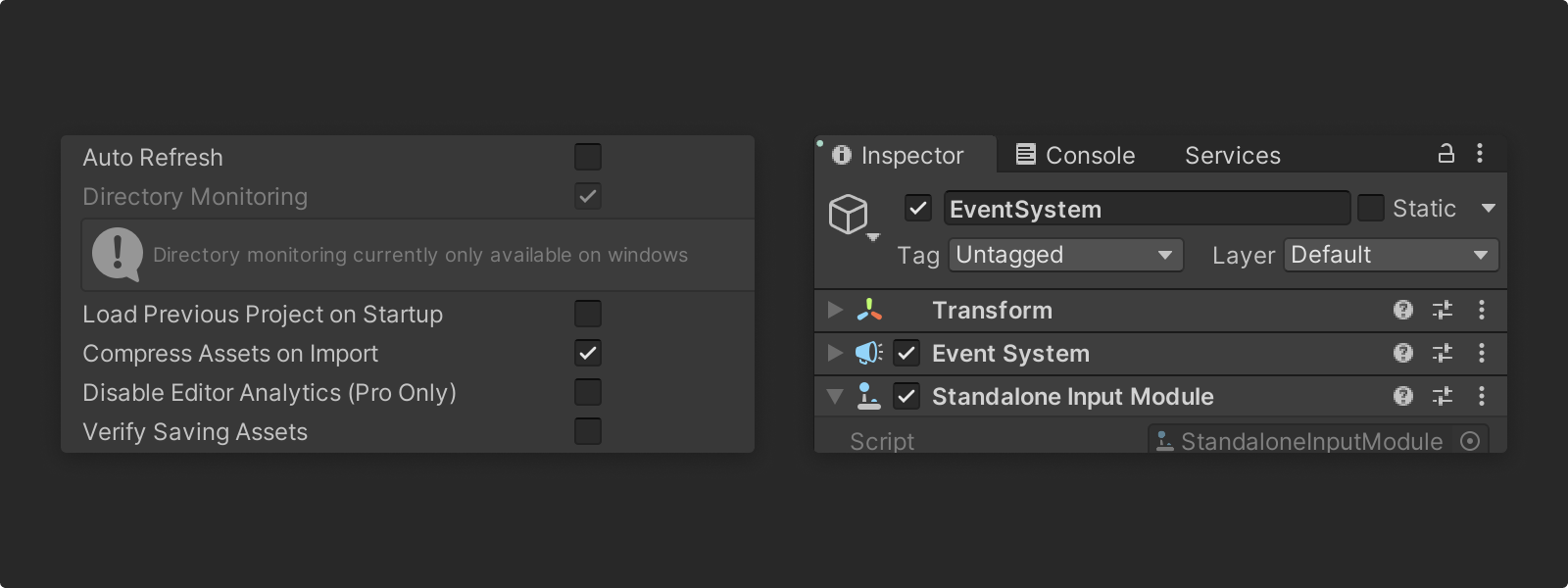Open Event System preset settings icon

pyautogui.click(x=1442, y=353)
